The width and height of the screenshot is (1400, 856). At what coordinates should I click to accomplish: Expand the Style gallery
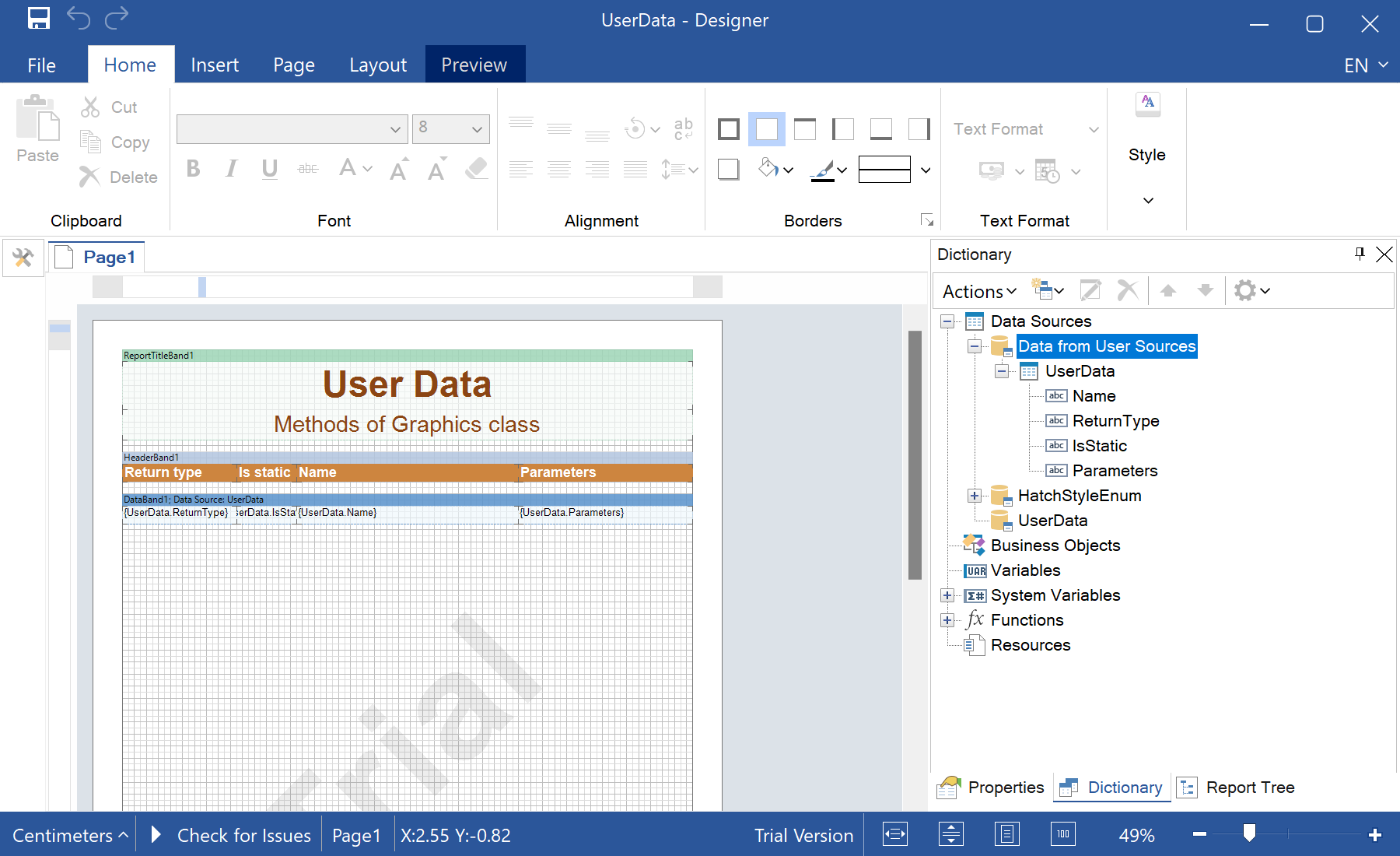point(1148,201)
